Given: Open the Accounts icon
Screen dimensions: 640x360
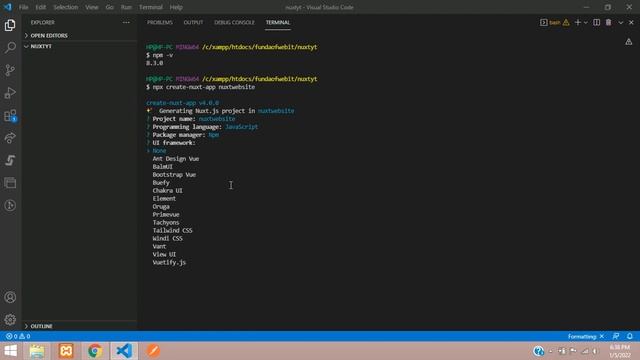Looking at the screenshot, I should (10, 297).
